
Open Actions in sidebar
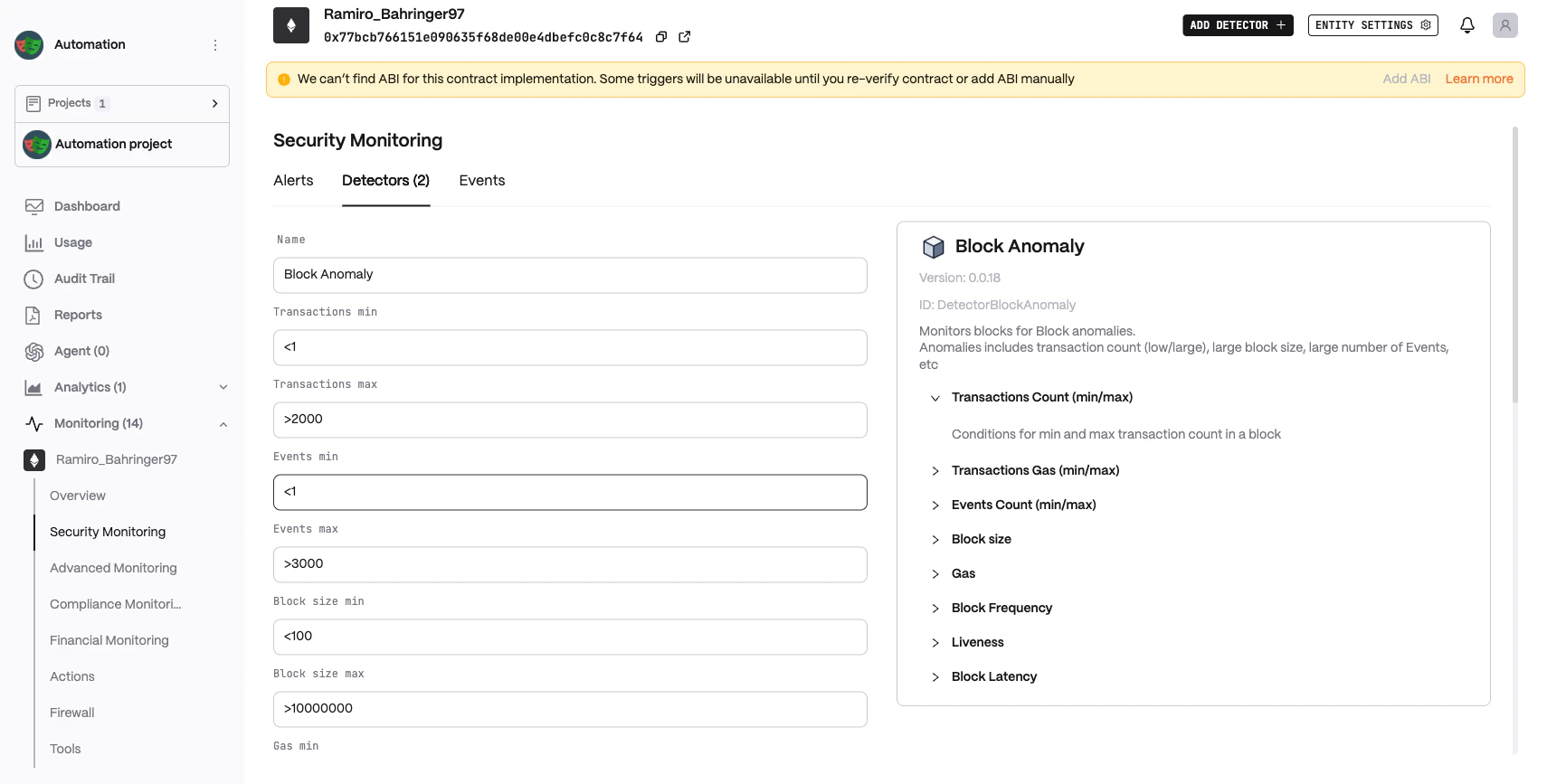(72, 676)
